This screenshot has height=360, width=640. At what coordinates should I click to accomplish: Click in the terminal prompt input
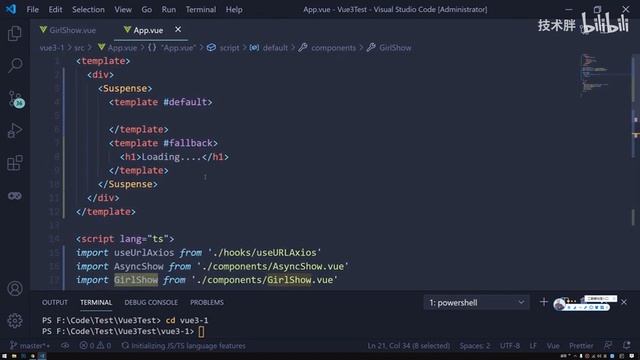pyautogui.click(x=201, y=331)
